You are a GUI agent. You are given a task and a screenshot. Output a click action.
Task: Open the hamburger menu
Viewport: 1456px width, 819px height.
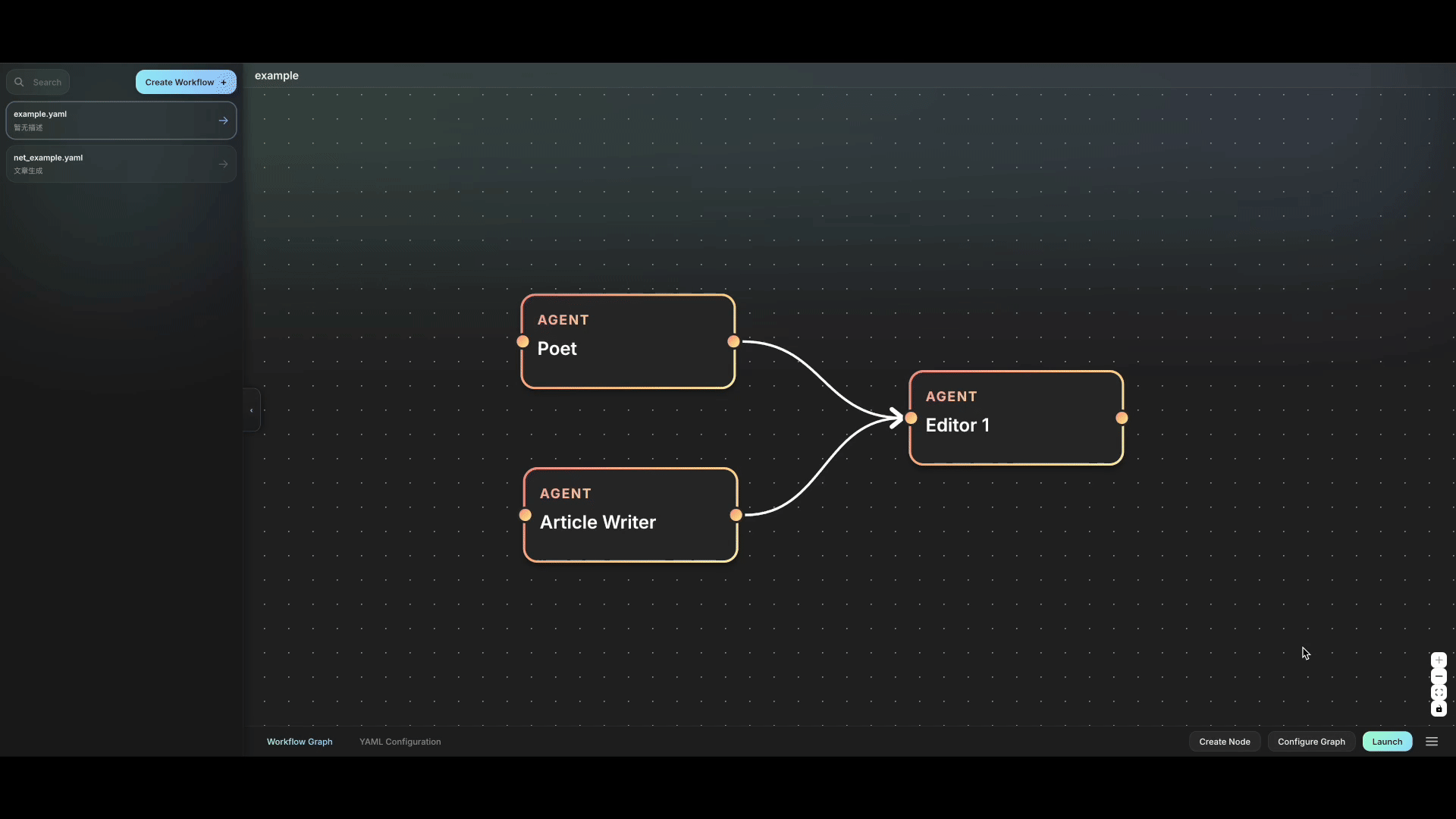point(1432,742)
